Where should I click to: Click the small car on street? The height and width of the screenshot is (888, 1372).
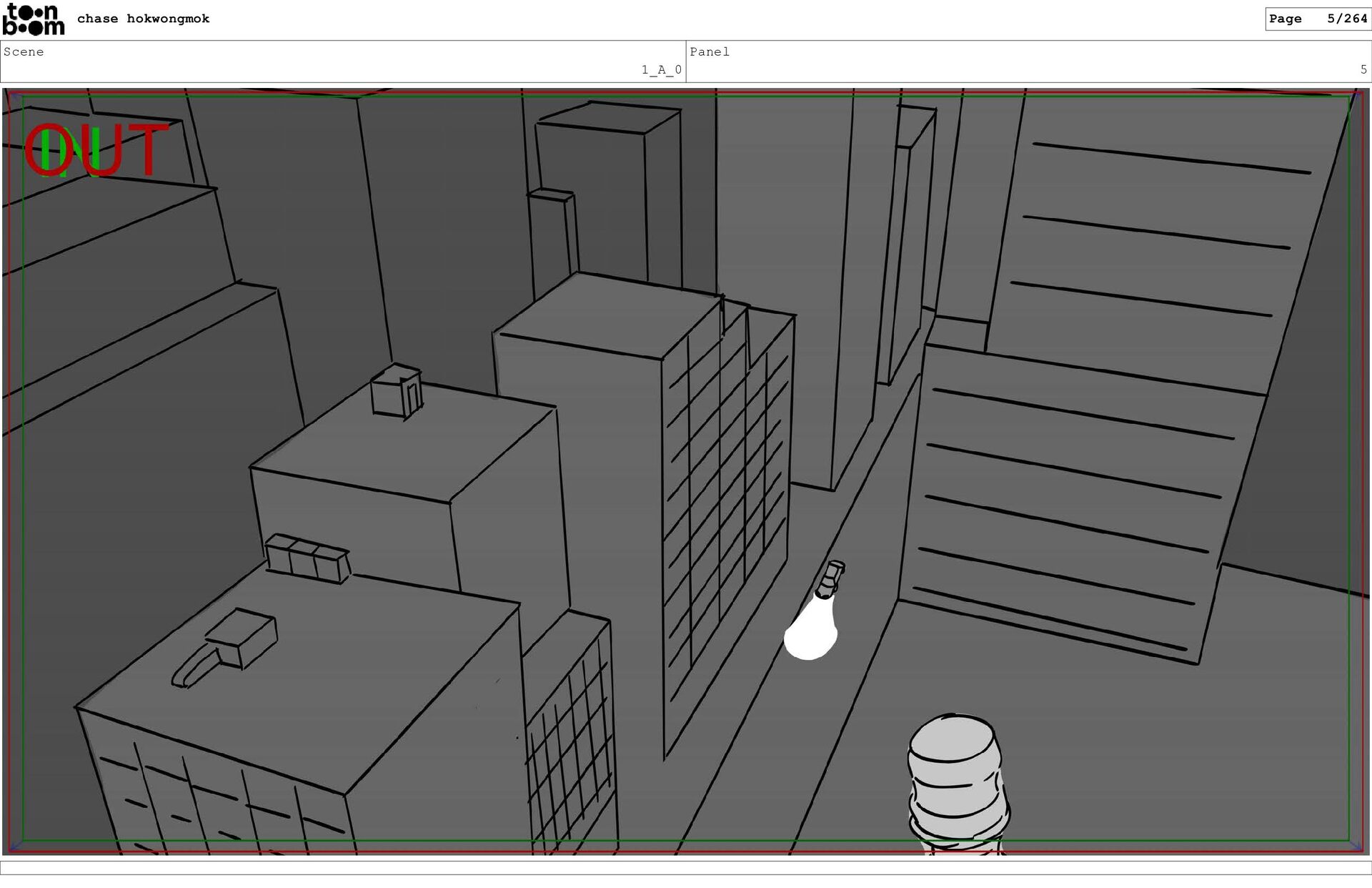coord(830,578)
